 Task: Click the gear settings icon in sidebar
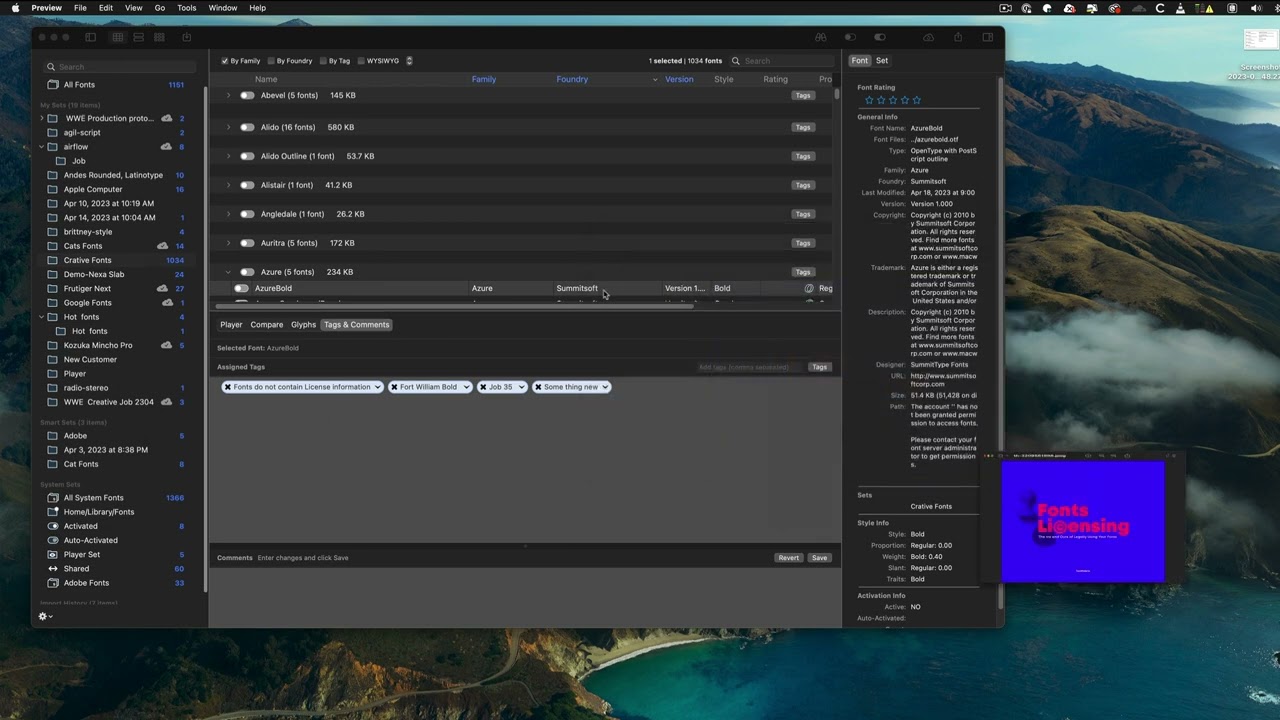[x=45, y=616]
